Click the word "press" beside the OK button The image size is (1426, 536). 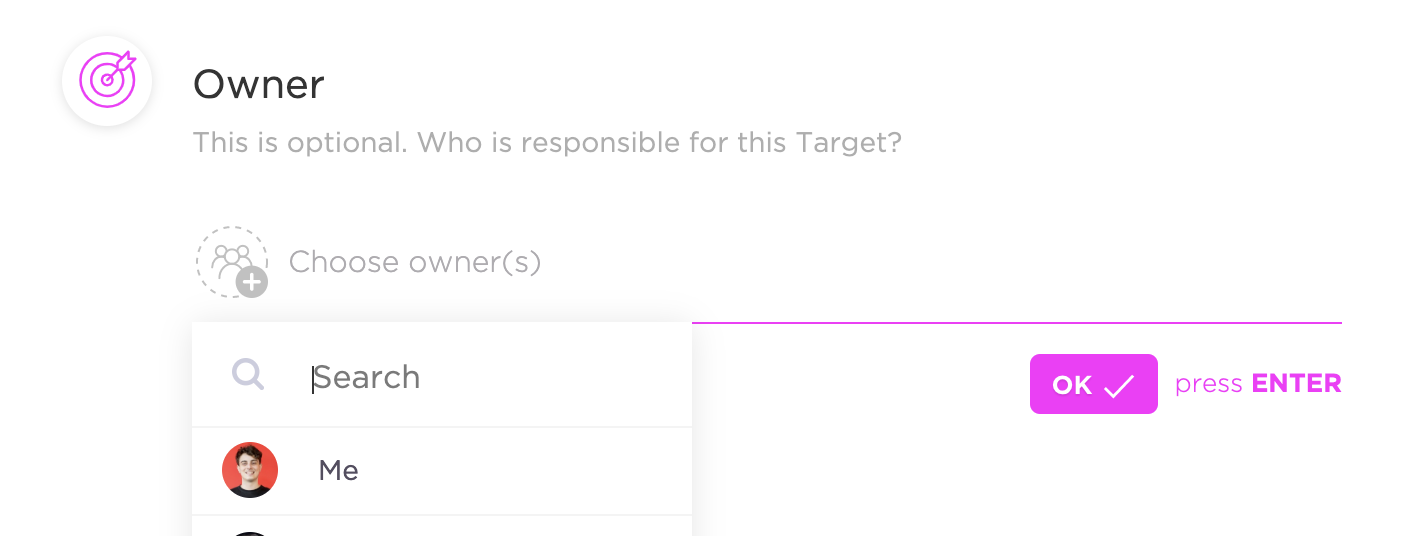pos(1209,385)
